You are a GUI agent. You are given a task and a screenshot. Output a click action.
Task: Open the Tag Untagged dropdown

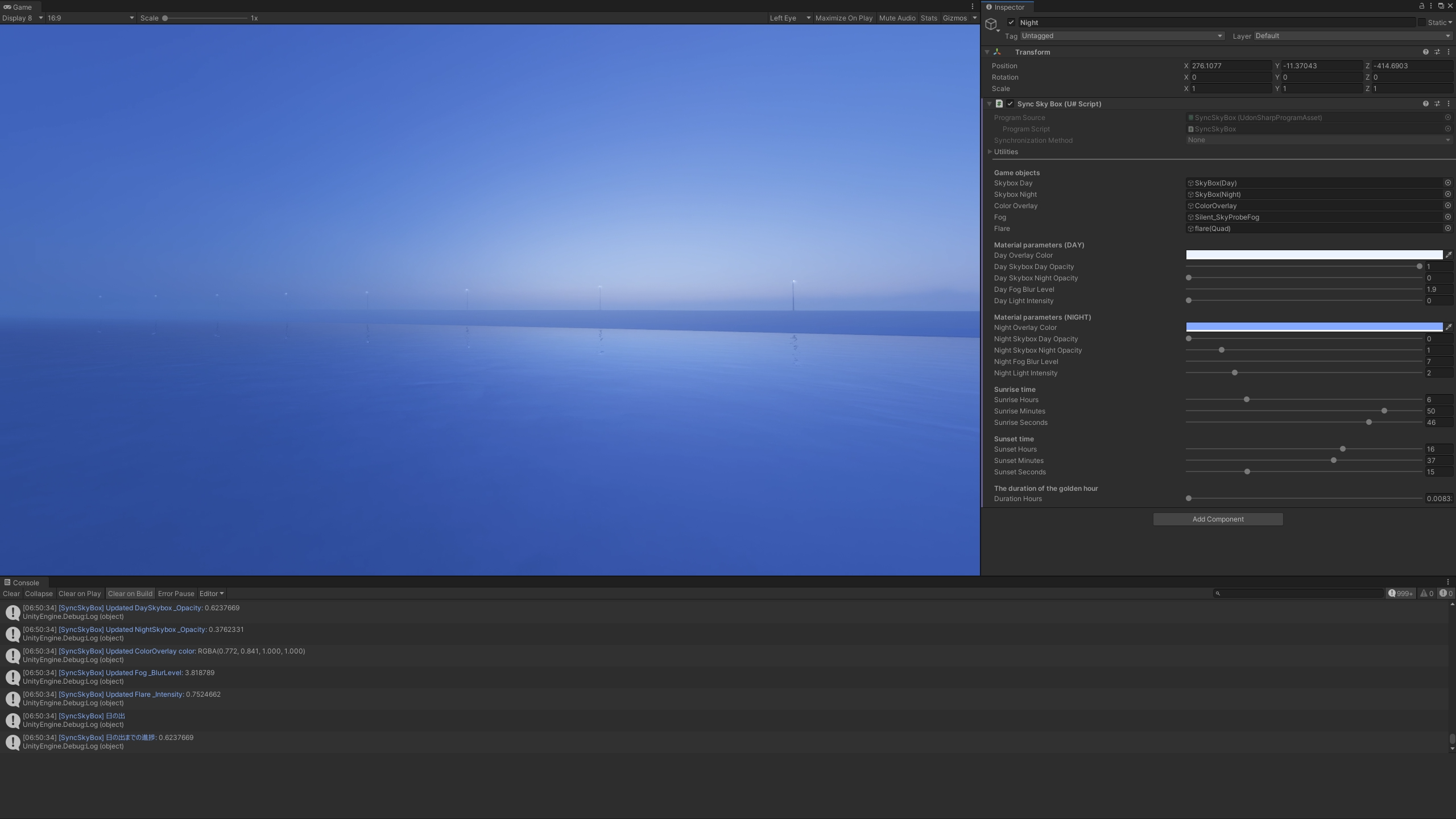[x=1122, y=36]
